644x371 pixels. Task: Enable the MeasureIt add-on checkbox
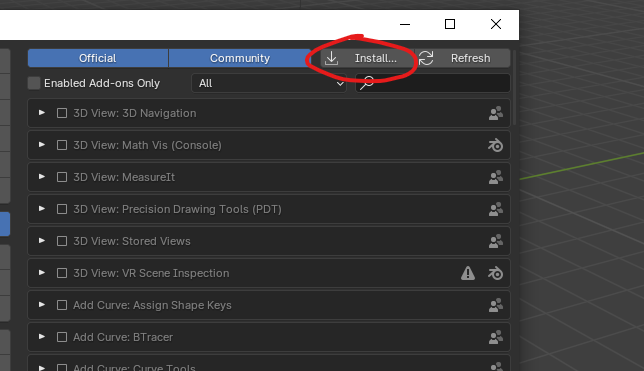[x=62, y=177]
